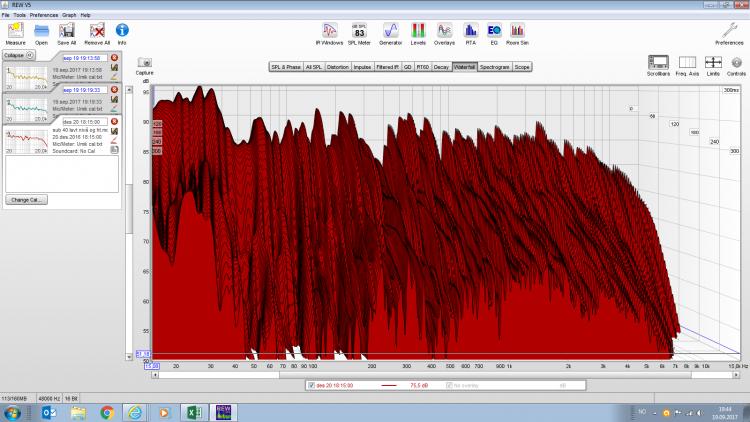
Task: Capture the graph with the camera icon
Action: click(144, 63)
